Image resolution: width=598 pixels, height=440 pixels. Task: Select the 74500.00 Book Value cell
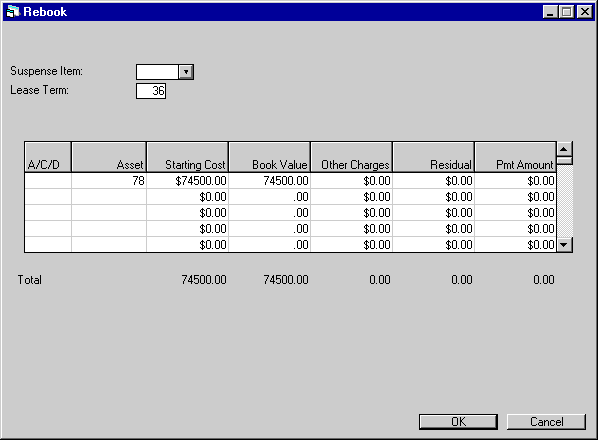pyautogui.click(x=269, y=181)
